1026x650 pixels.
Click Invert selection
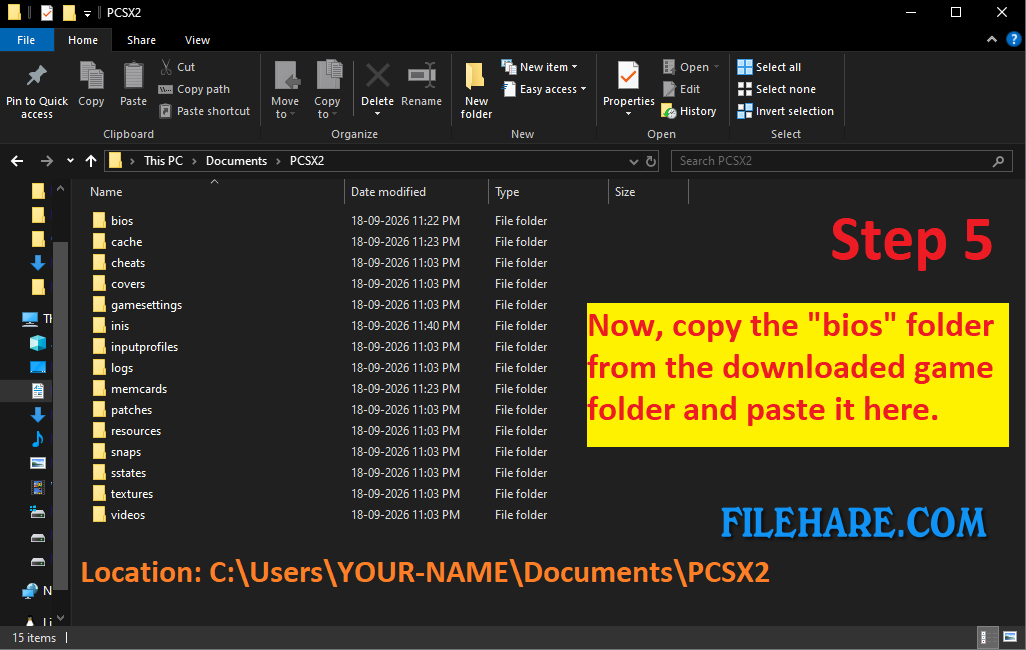click(x=785, y=111)
